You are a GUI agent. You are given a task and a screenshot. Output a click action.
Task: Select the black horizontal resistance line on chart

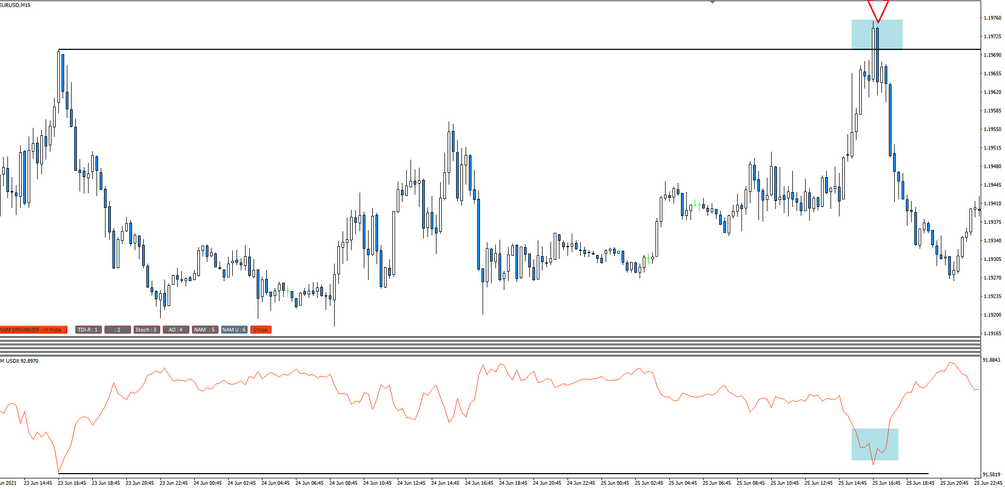coord(519,49)
